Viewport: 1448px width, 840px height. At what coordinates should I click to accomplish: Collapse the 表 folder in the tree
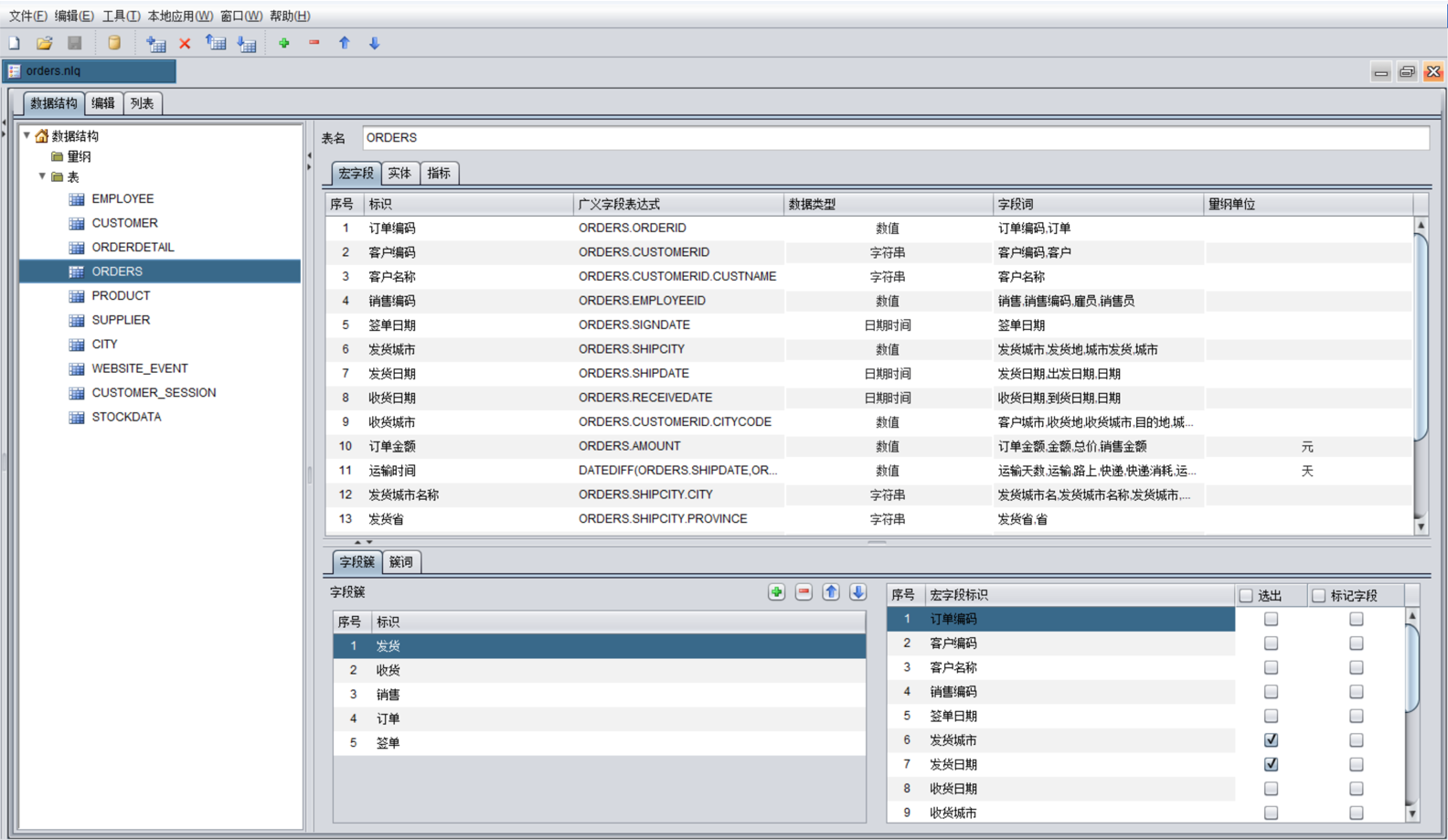click(x=42, y=176)
